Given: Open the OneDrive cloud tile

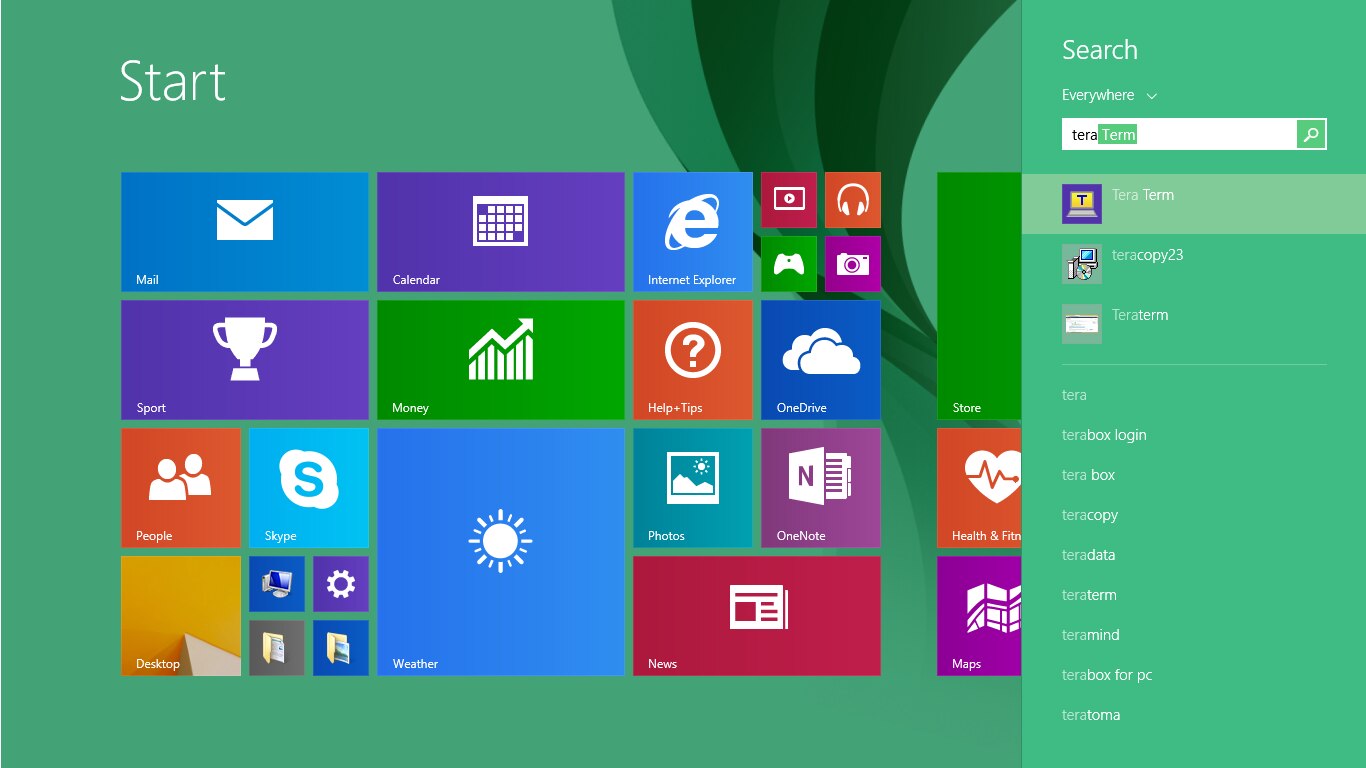Looking at the screenshot, I should point(821,360).
